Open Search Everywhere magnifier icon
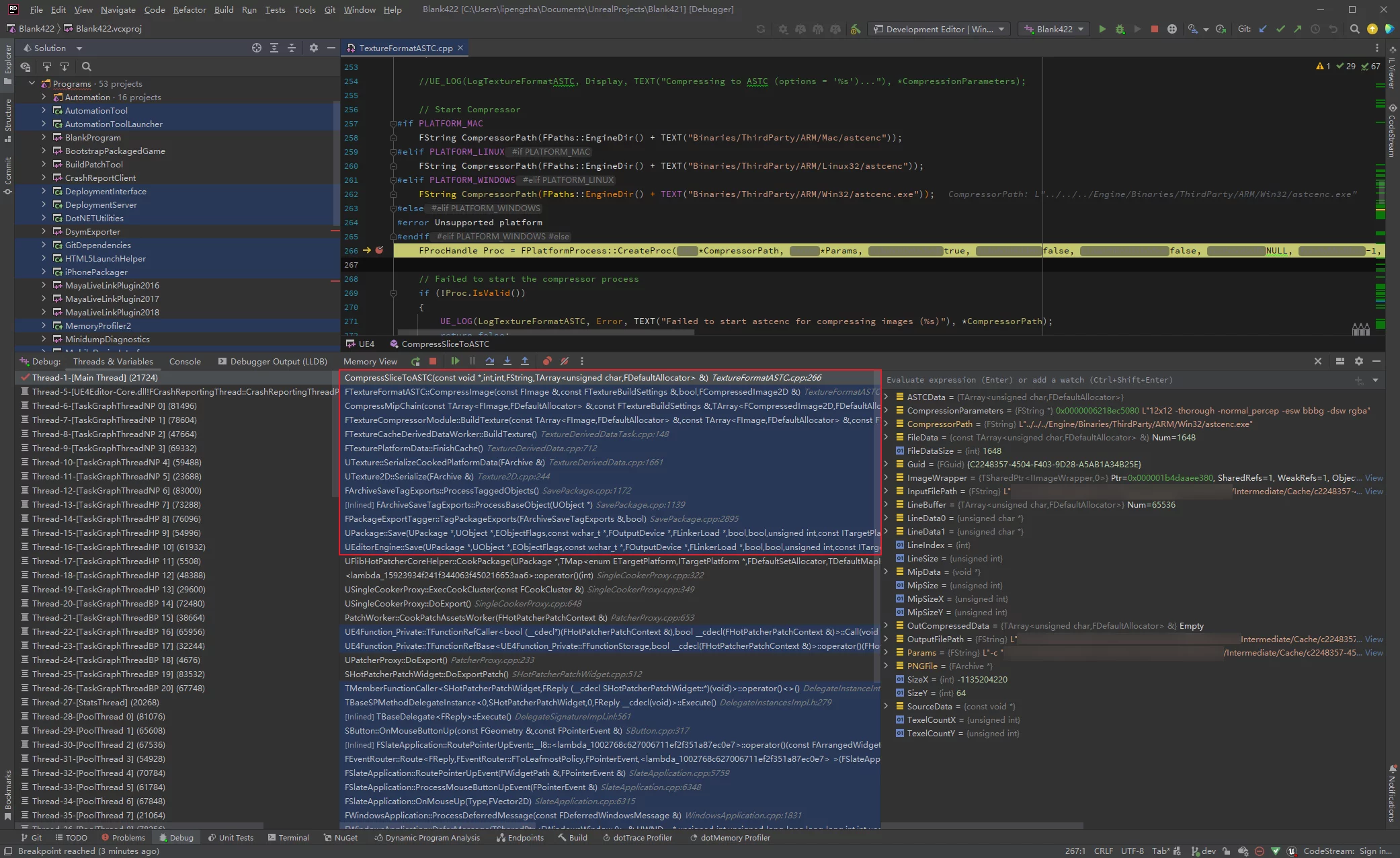 point(1355,29)
